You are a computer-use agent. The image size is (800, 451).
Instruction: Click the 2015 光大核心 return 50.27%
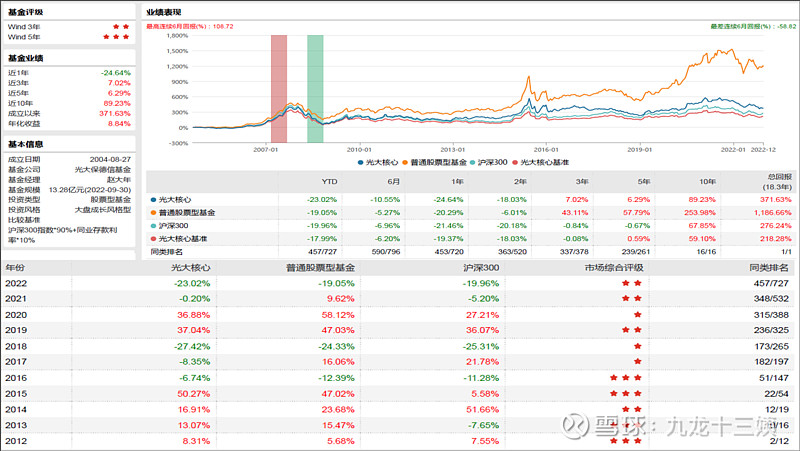(x=193, y=394)
